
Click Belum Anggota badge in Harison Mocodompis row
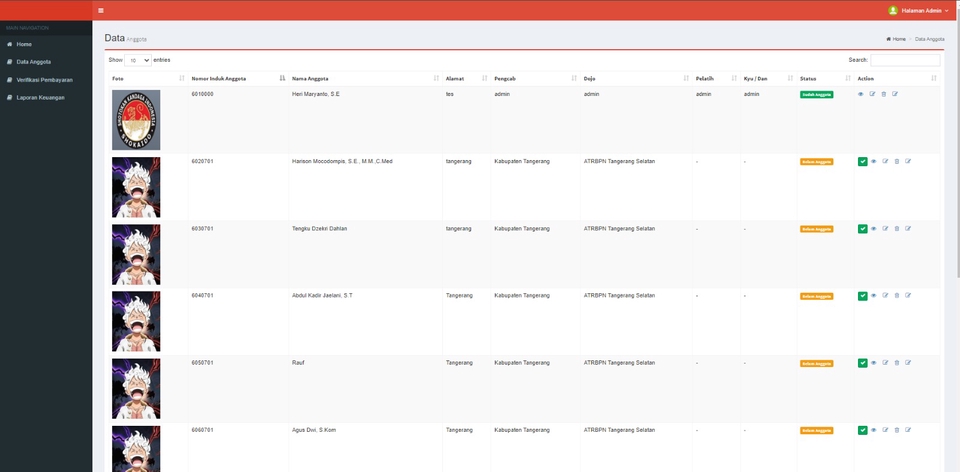(816, 162)
